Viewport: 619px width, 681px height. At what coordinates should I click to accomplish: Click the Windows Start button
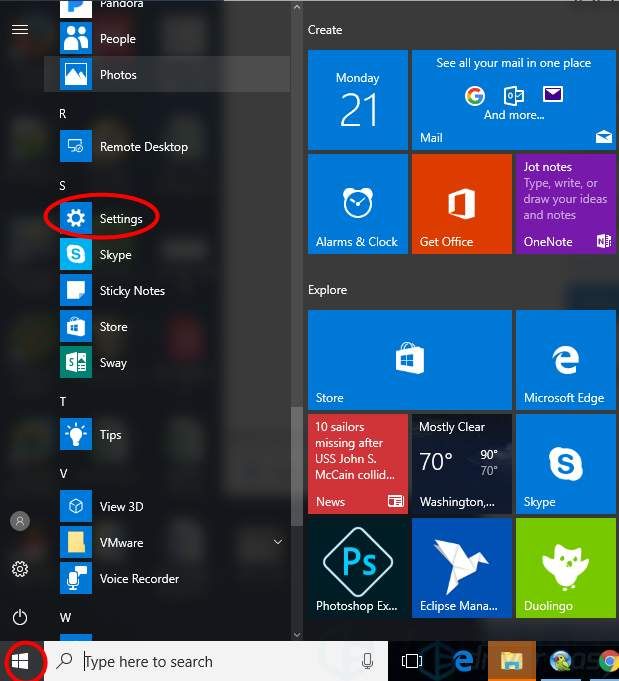[21, 661]
